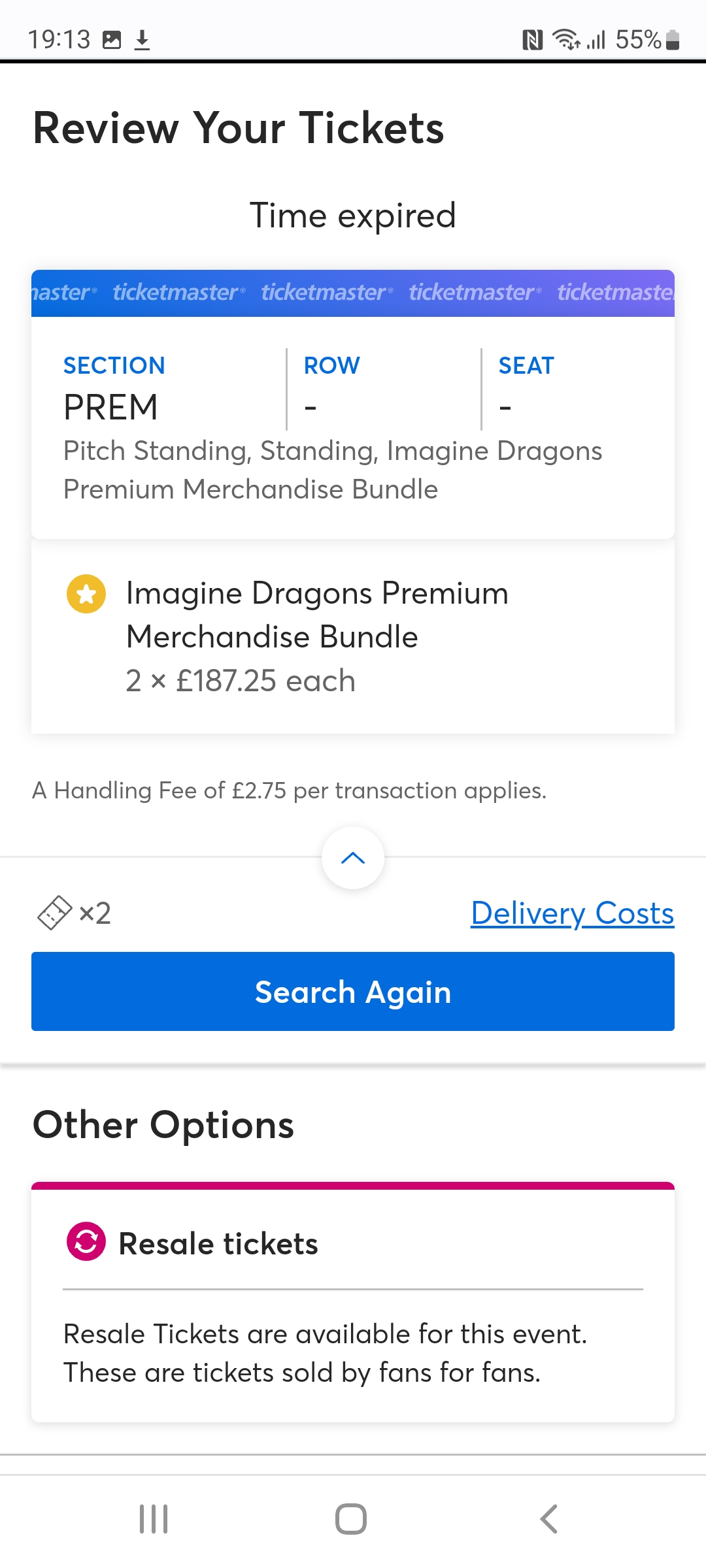
Task: Open Android recent apps button
Action: click(154, 1519)
